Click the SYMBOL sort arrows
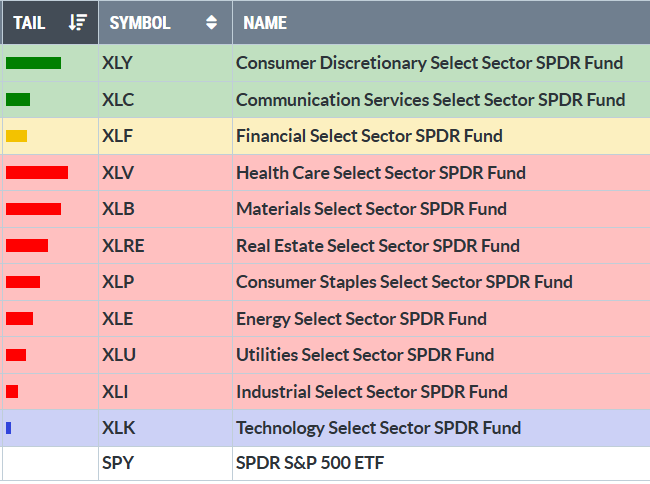 coord(211,22)
